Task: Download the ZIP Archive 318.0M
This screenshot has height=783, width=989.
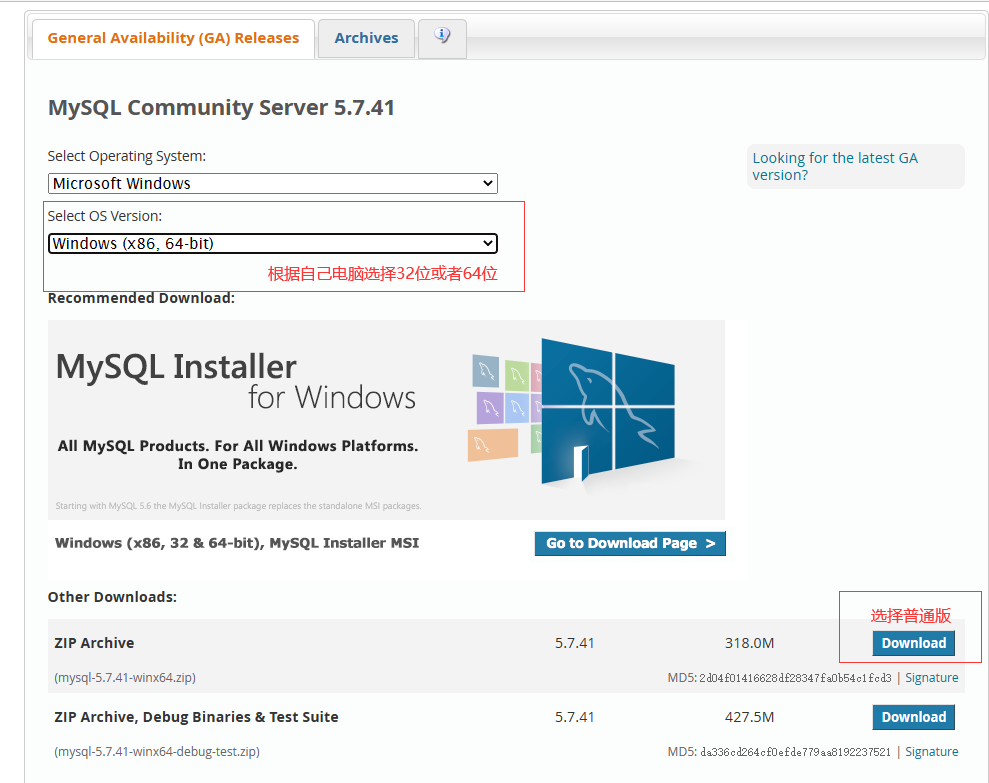Action: (x=913, y=643)
